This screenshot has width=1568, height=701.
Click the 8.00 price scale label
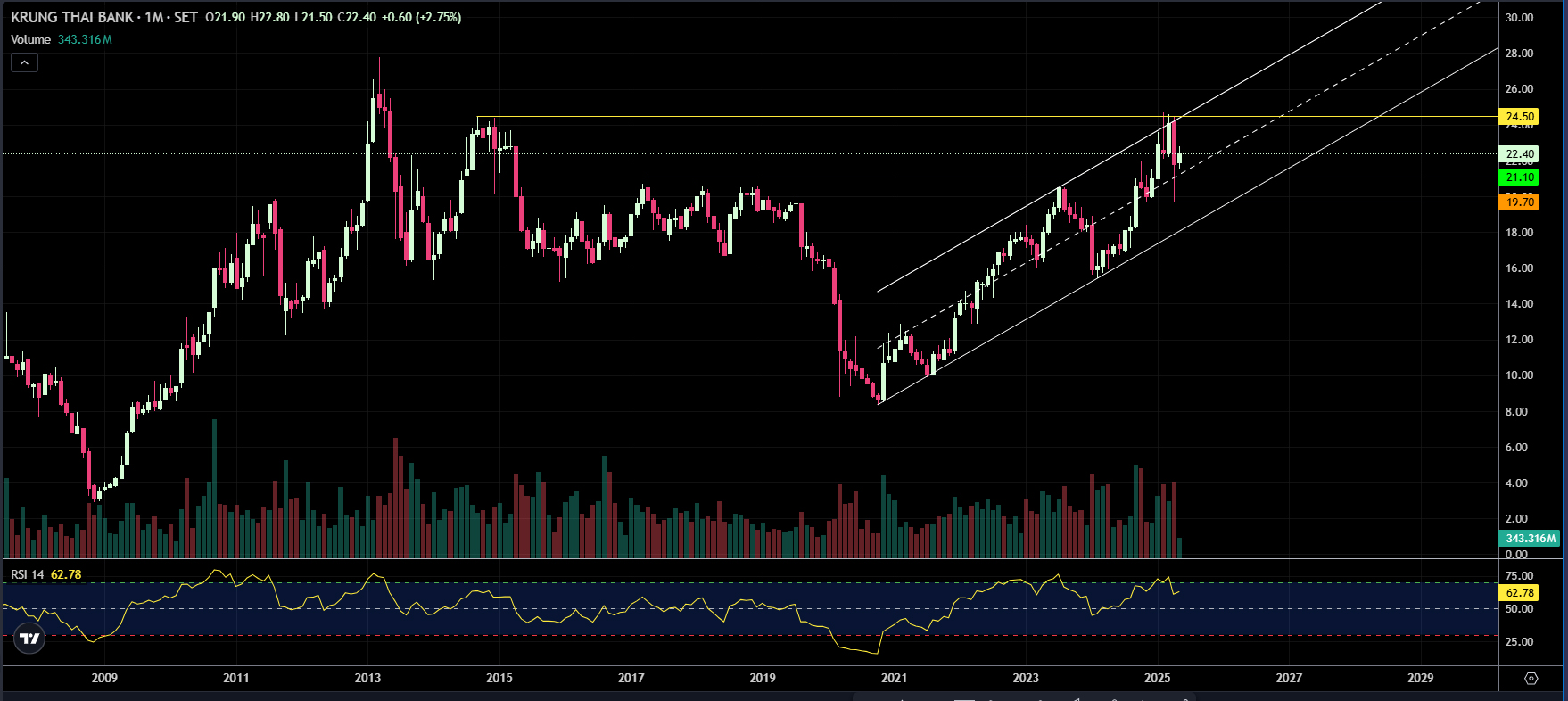[x=1516, y=412]
